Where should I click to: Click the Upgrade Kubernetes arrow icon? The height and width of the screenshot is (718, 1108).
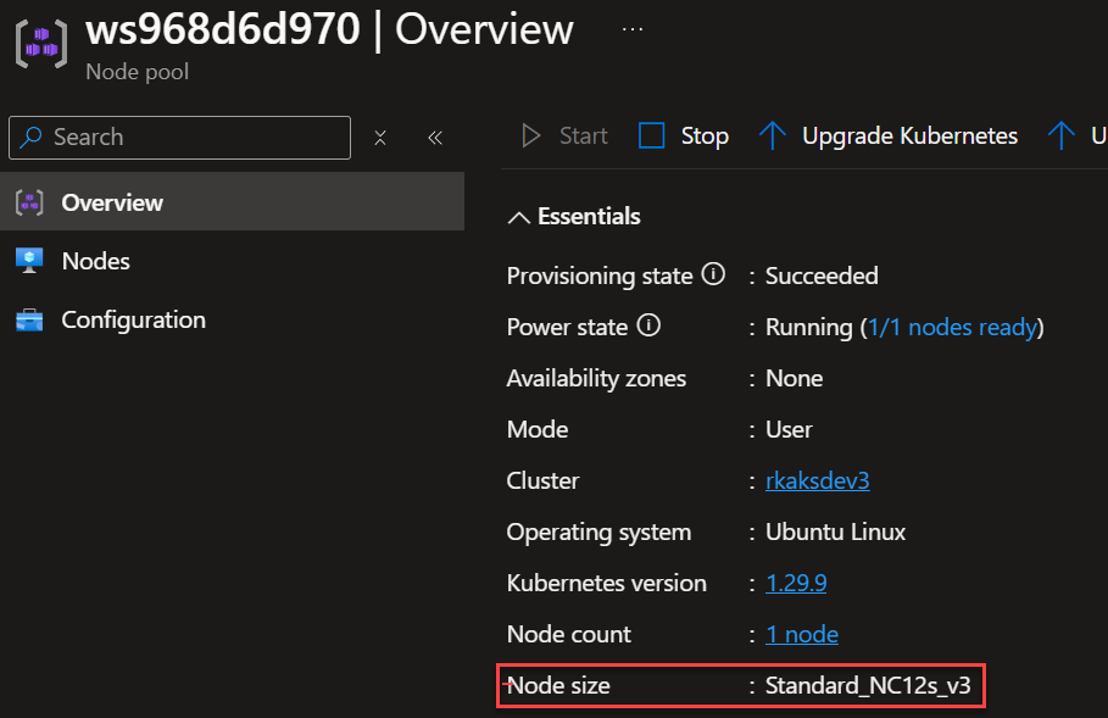click(x=772, y=136)
